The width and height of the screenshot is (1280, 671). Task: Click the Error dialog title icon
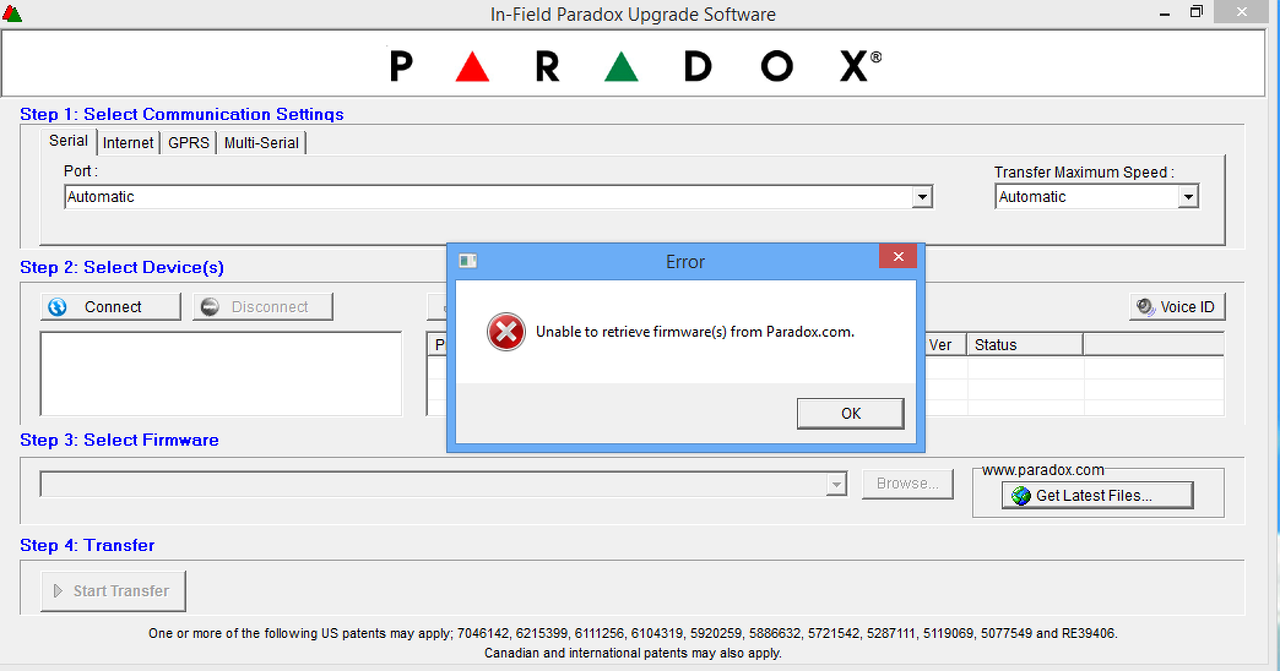click(x=467, y=261)
